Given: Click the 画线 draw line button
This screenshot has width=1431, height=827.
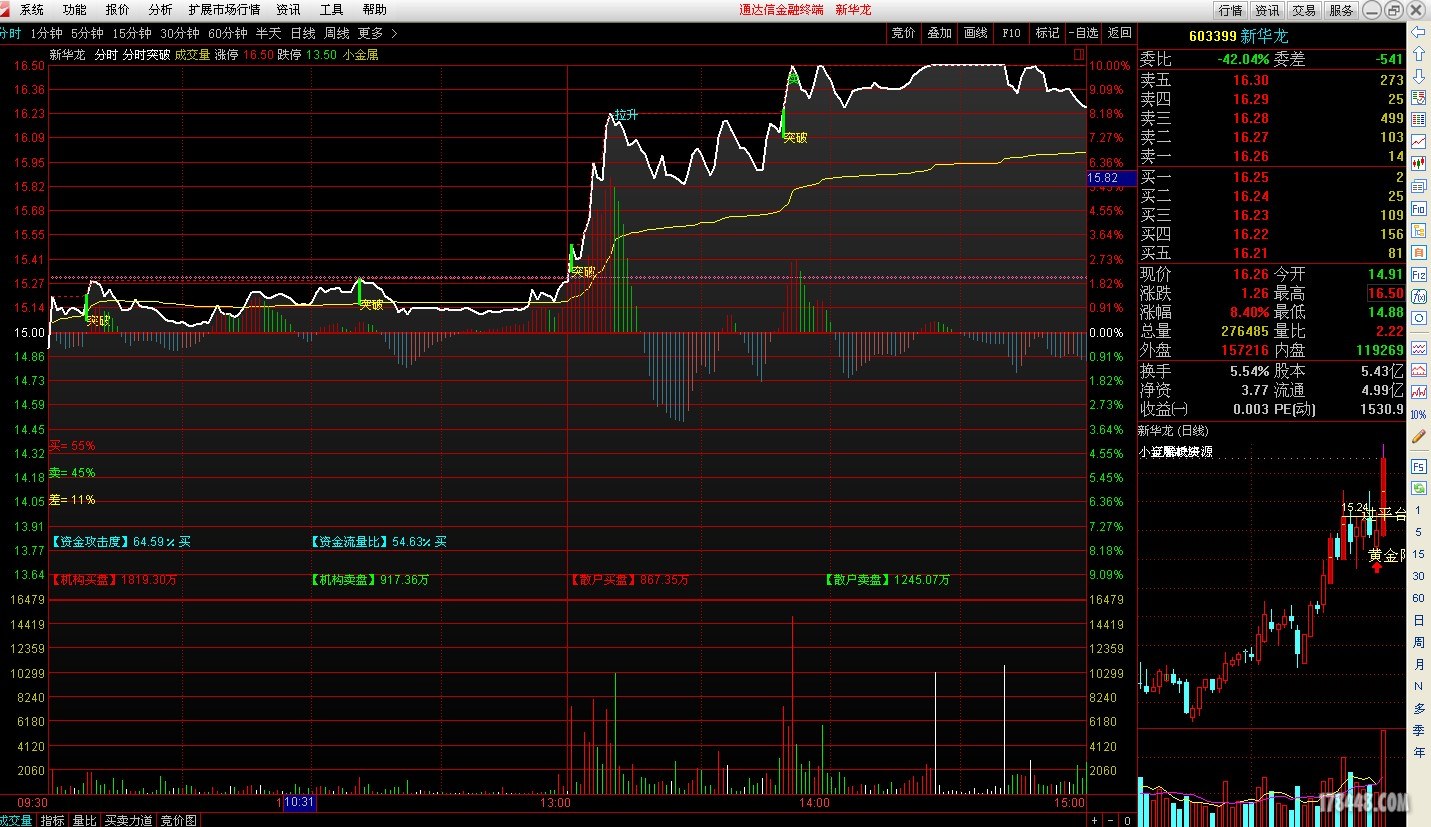Looking at the screenshot, I should click(x=975, y=33).
